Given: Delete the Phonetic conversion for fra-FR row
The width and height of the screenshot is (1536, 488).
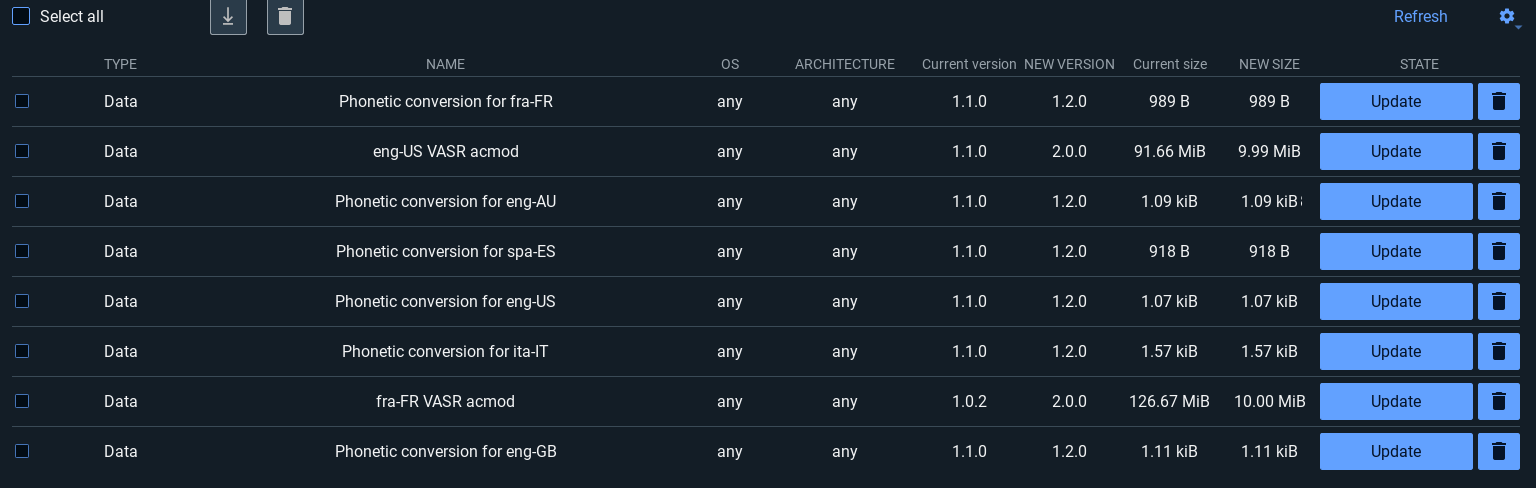Looking at the screenshot, I should click(1498, 101).
